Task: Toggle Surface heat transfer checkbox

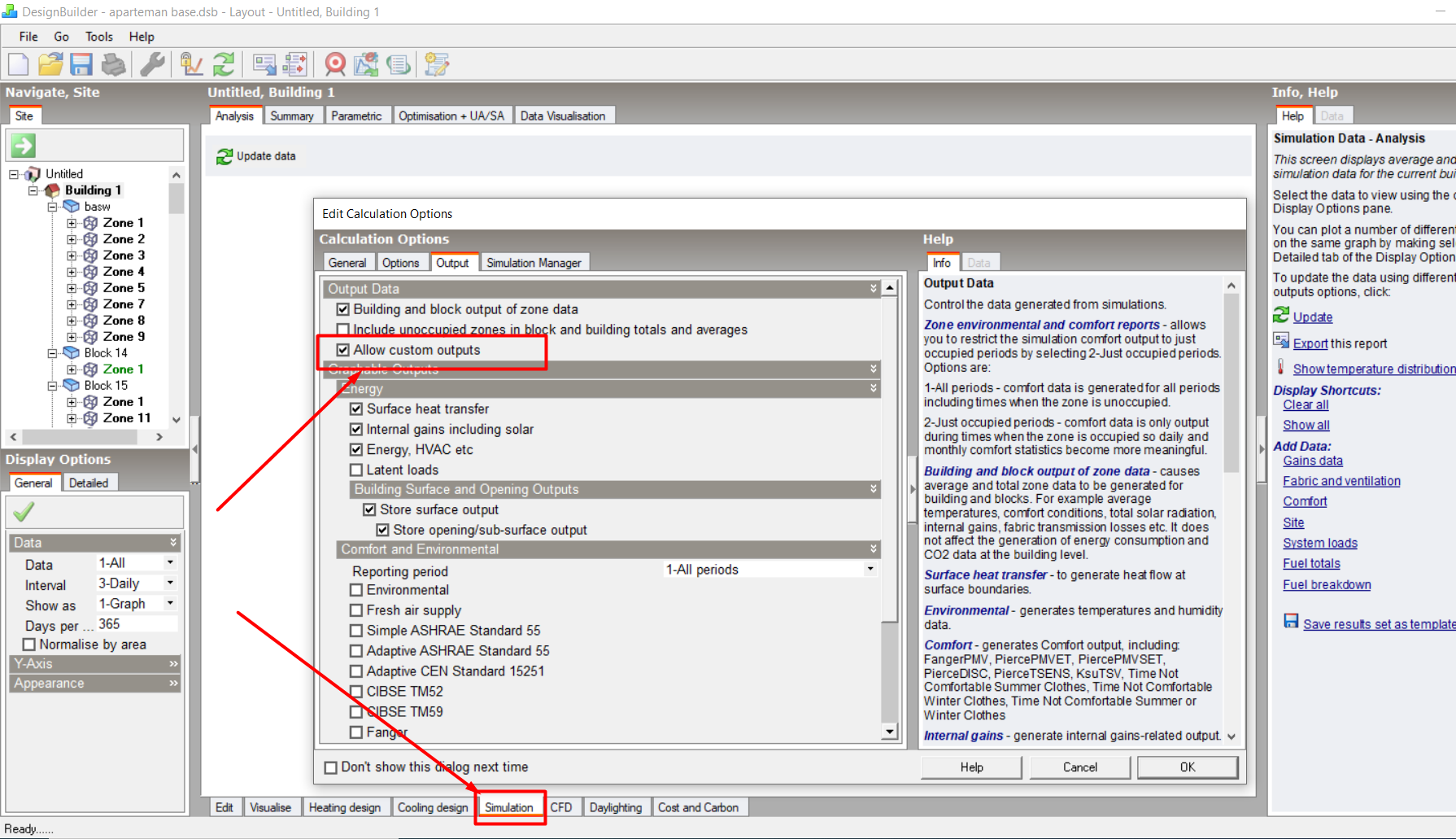Action: click(x=356, y=409)
